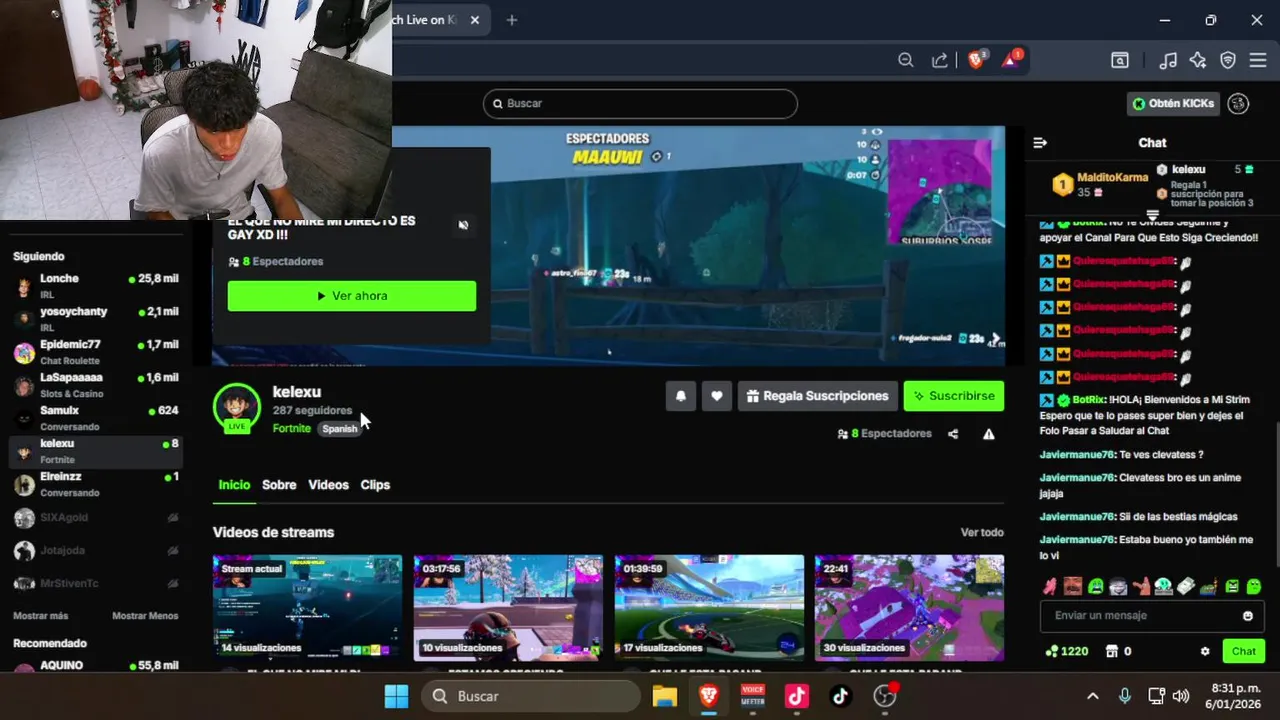Collapse the chat panel with the arrow icon
Viewport: 1280px width, 720px height.
pyautogui.click(x=1040, y=143)
